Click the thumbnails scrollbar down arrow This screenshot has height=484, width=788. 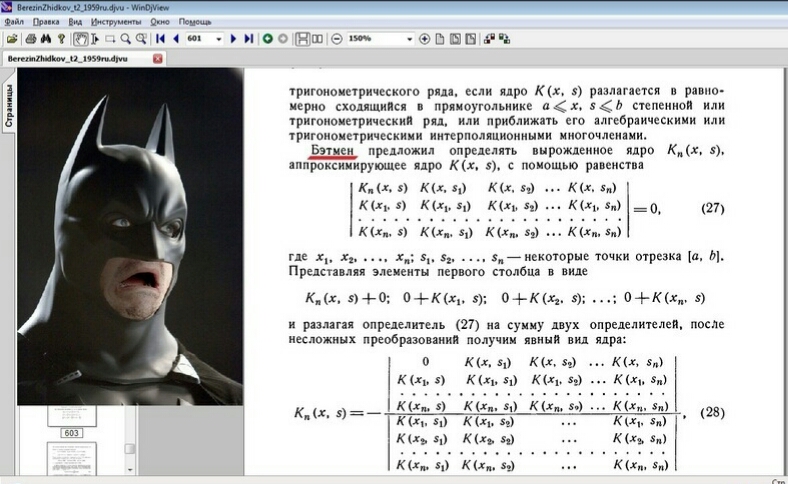coord(130,470)
